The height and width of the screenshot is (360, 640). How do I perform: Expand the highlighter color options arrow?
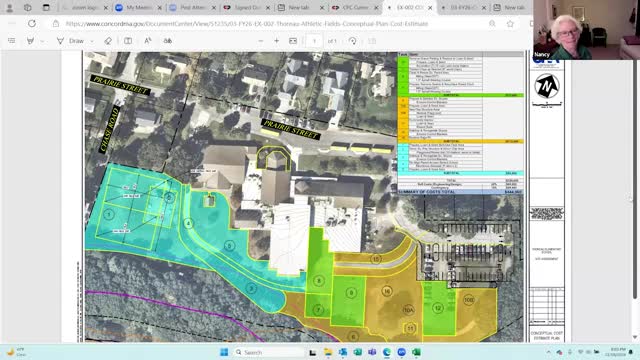(42, 41)
